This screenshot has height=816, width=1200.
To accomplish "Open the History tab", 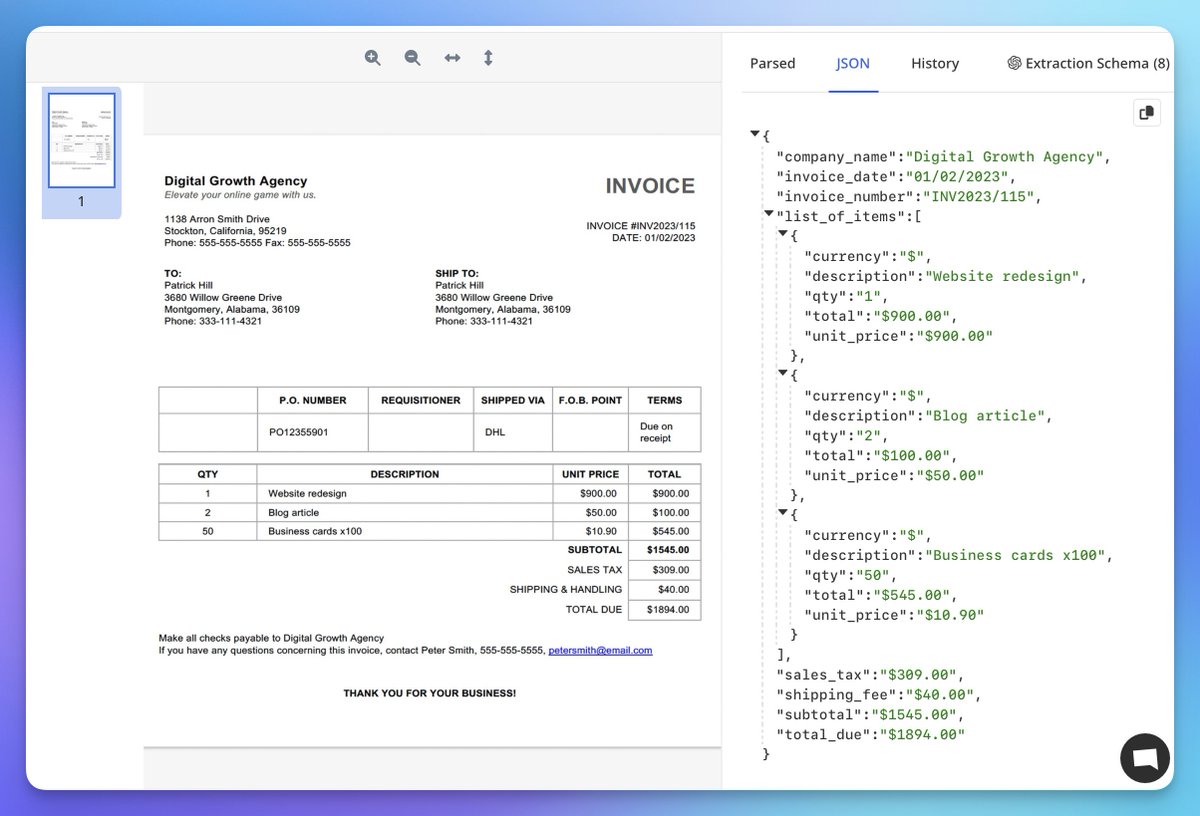I will pyautogui.click(x=934, y=63).
